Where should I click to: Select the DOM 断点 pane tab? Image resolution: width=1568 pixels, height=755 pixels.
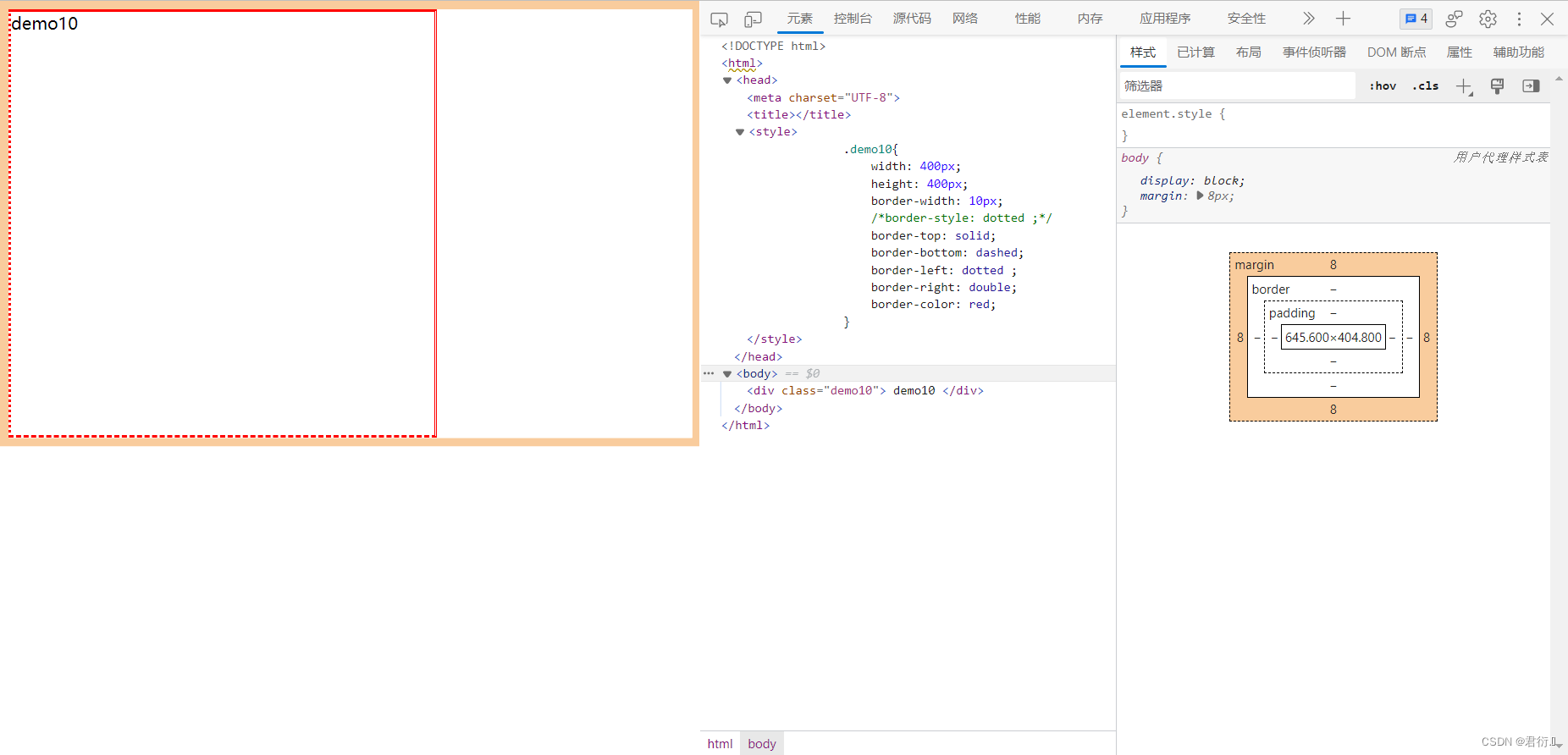[1396, 52]
